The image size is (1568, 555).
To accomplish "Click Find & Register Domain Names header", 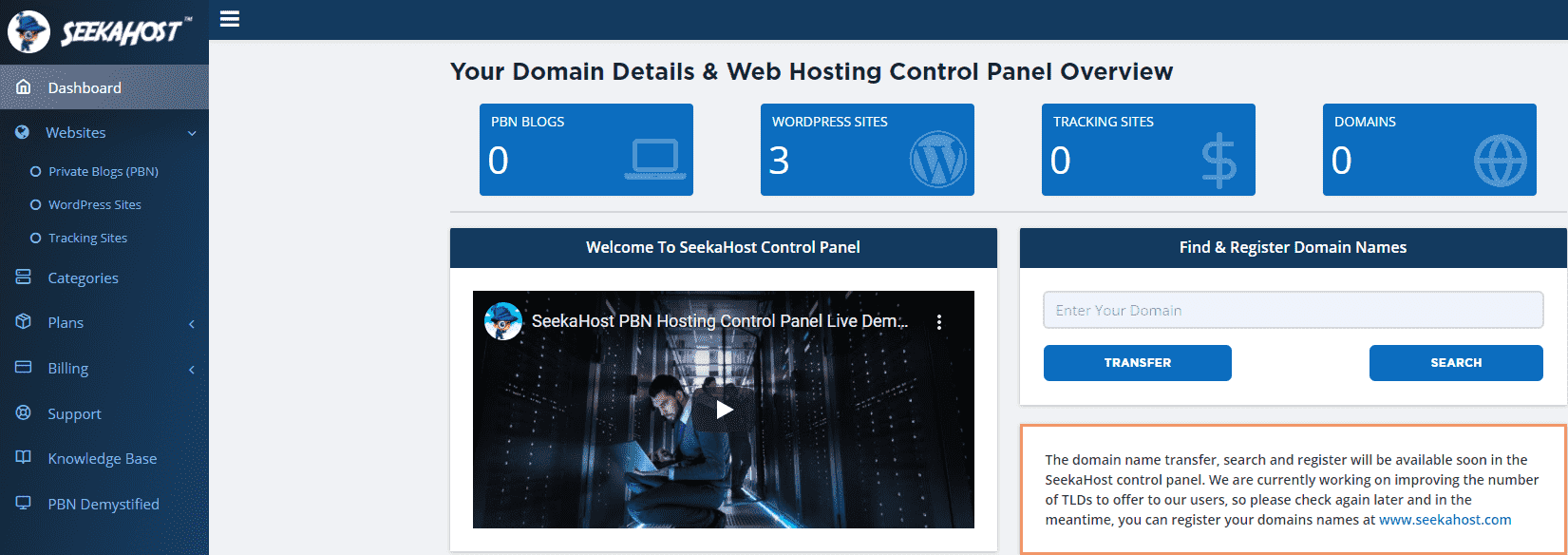I will (x=1293, y=247).
